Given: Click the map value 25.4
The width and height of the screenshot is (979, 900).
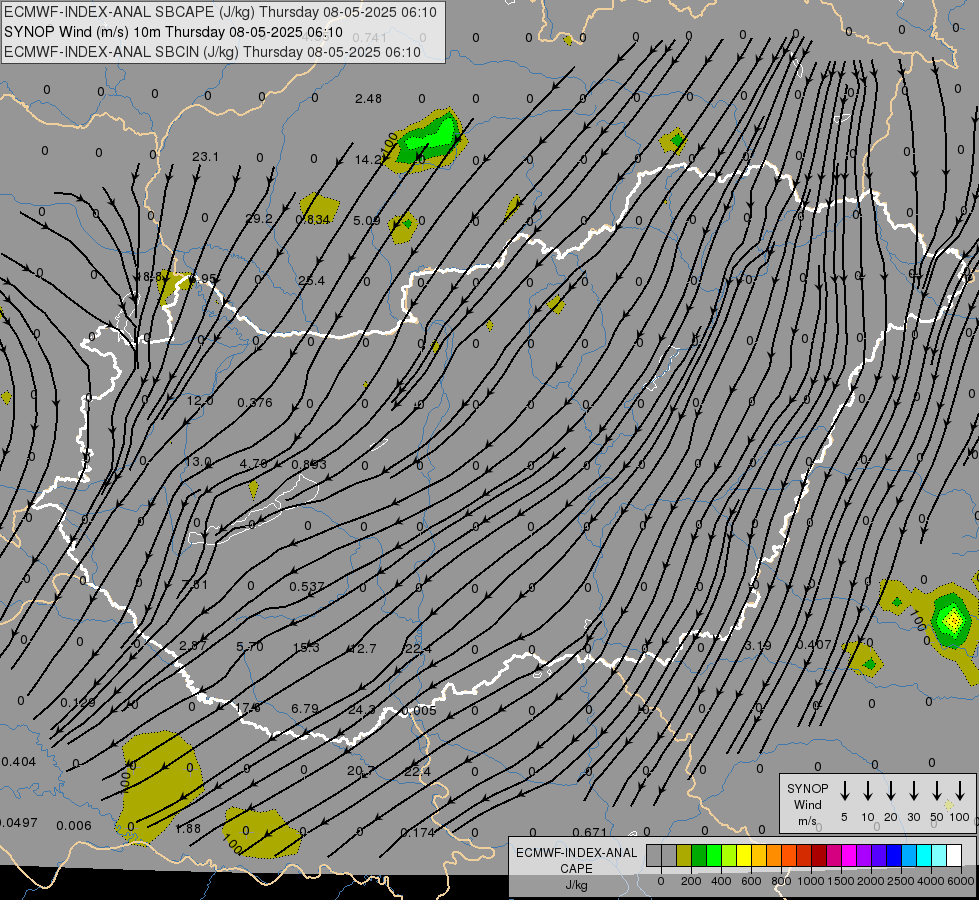Looking at the screenshot, I should [x=312, y=280].
